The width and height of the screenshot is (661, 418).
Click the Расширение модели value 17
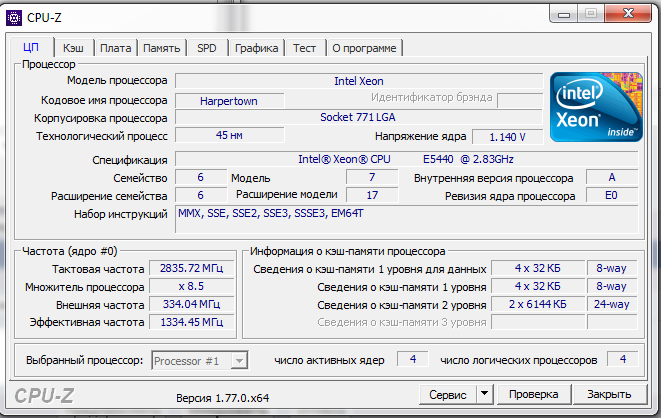click(372, 196)
